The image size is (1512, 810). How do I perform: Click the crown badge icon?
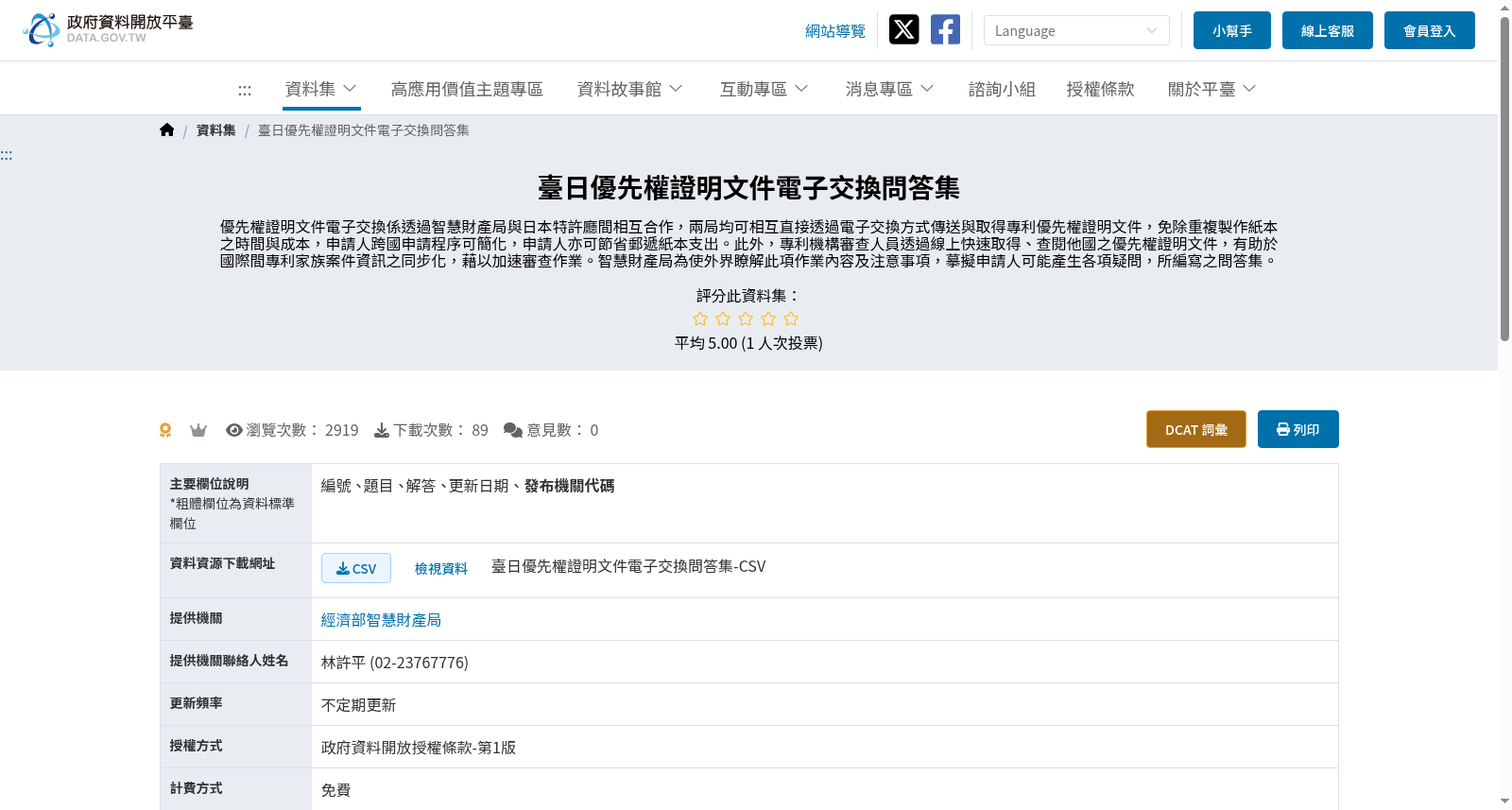[x=198, y=430]
